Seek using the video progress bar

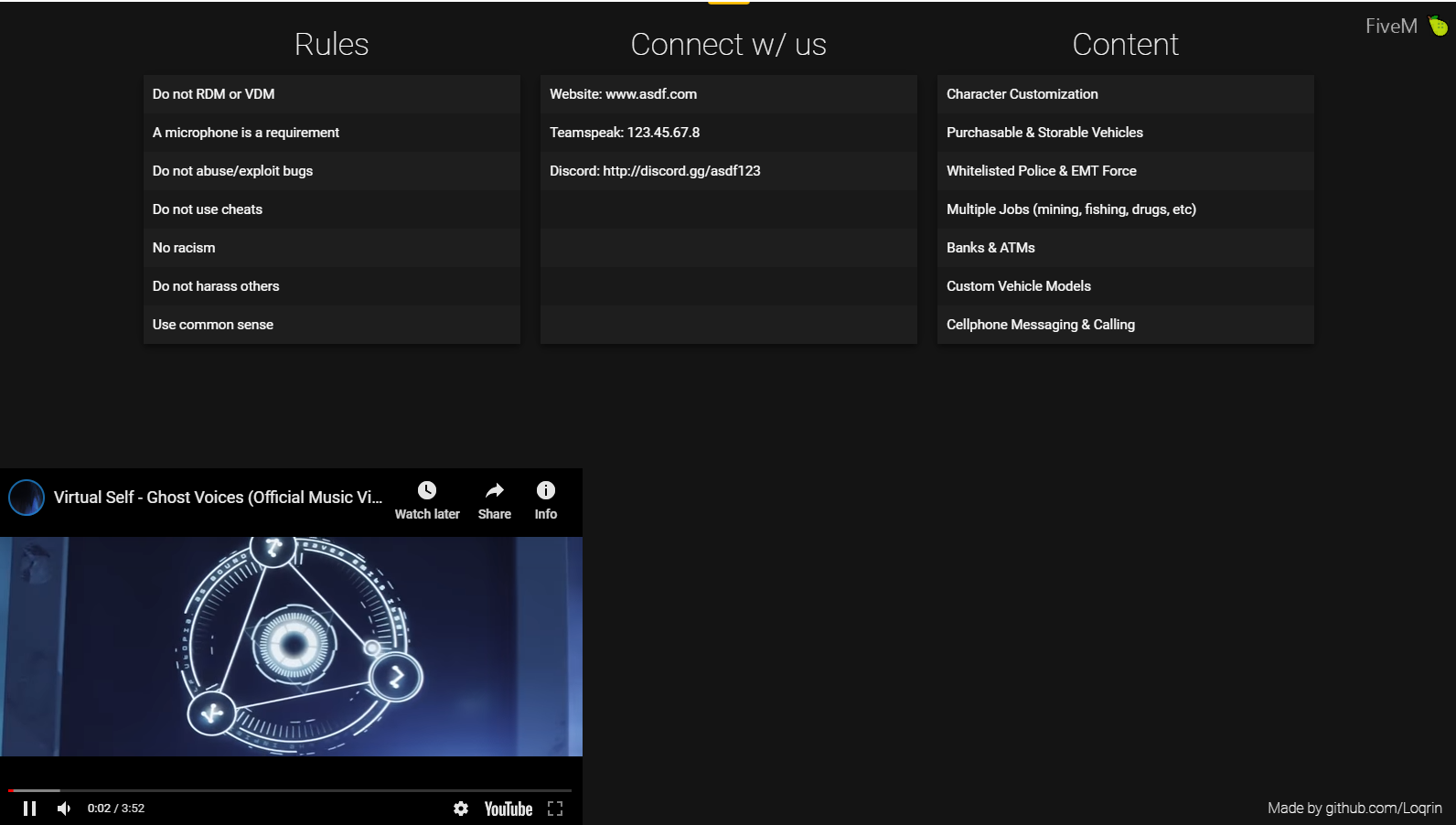(290, 790)
